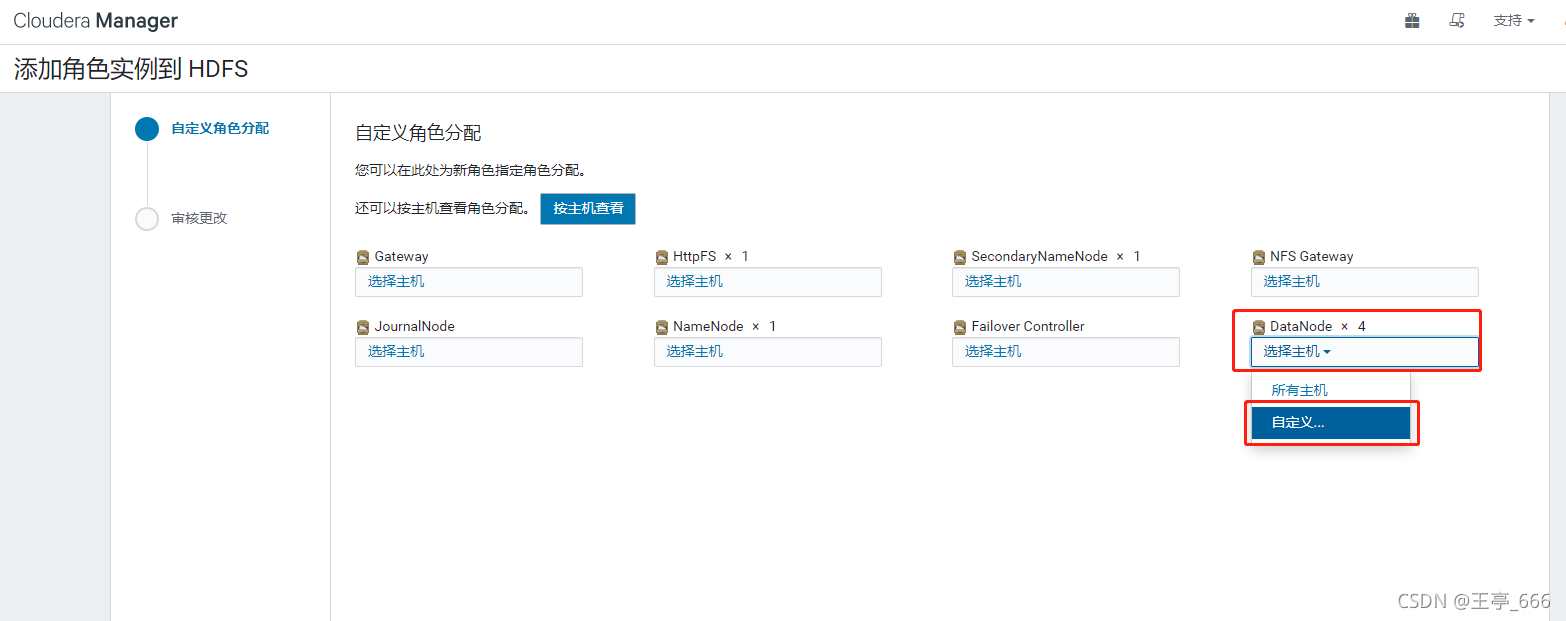Click the JournalNode role icon
The image size is (1566, 621).
click(x=363, y=326)
